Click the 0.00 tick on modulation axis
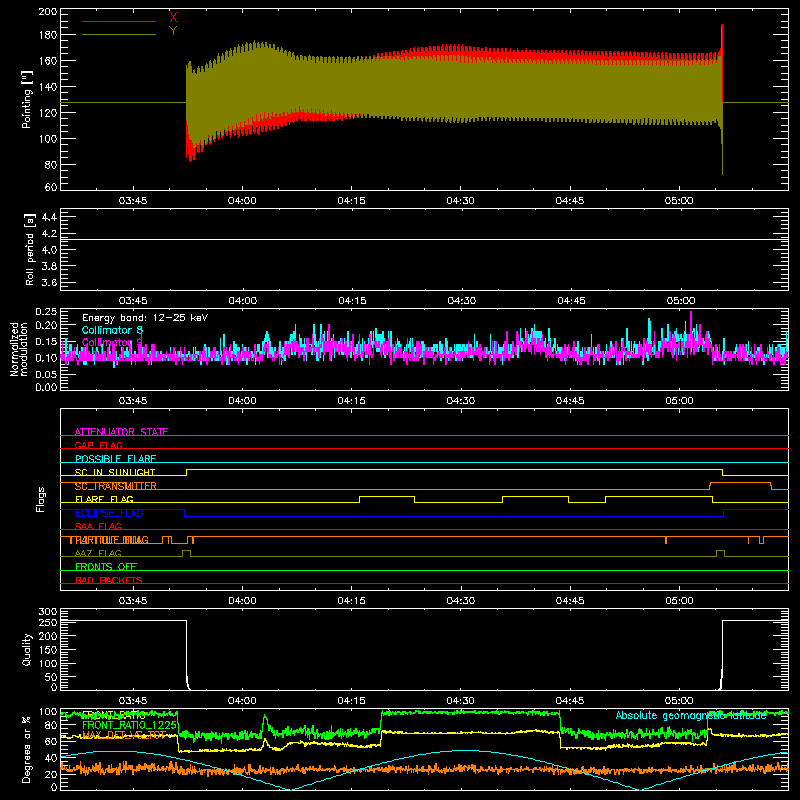 coord(46,387)
